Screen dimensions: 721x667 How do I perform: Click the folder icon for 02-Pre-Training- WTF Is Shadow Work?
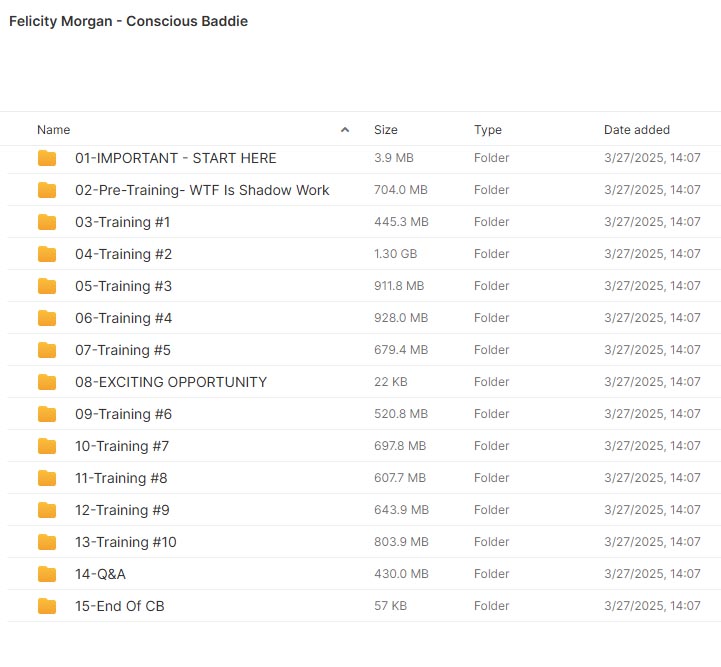point(47,190)
